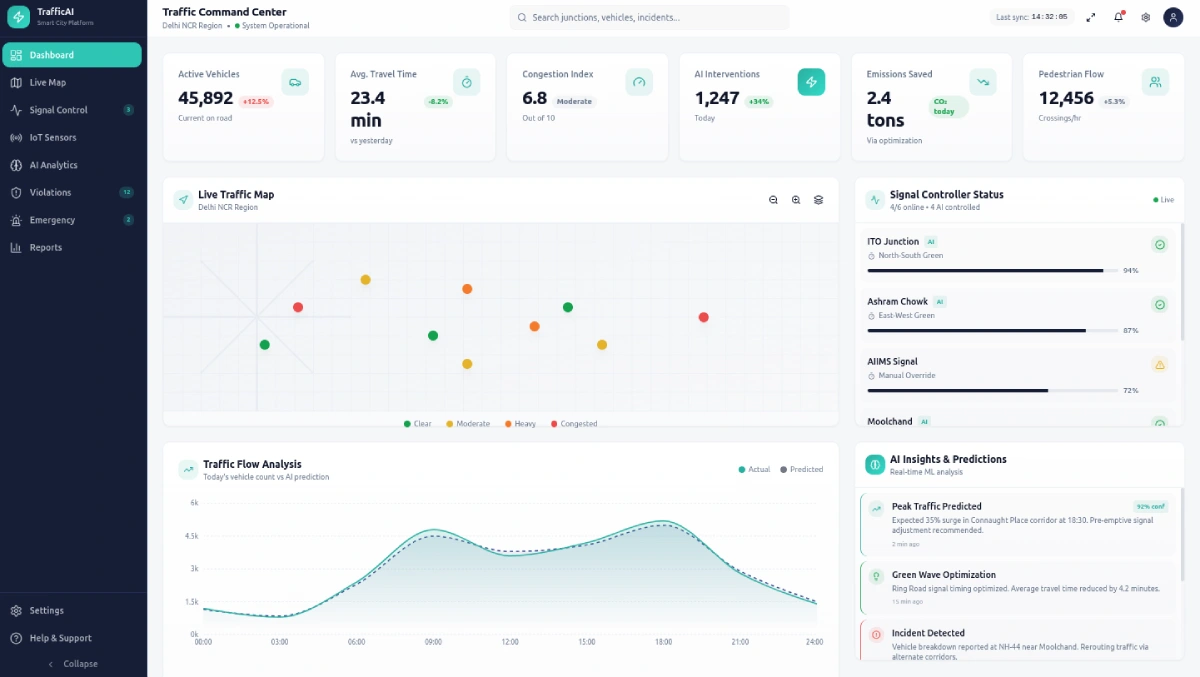Select AI Analytics in sidebar
The image size is (1200, 677).
pos(72,165)
